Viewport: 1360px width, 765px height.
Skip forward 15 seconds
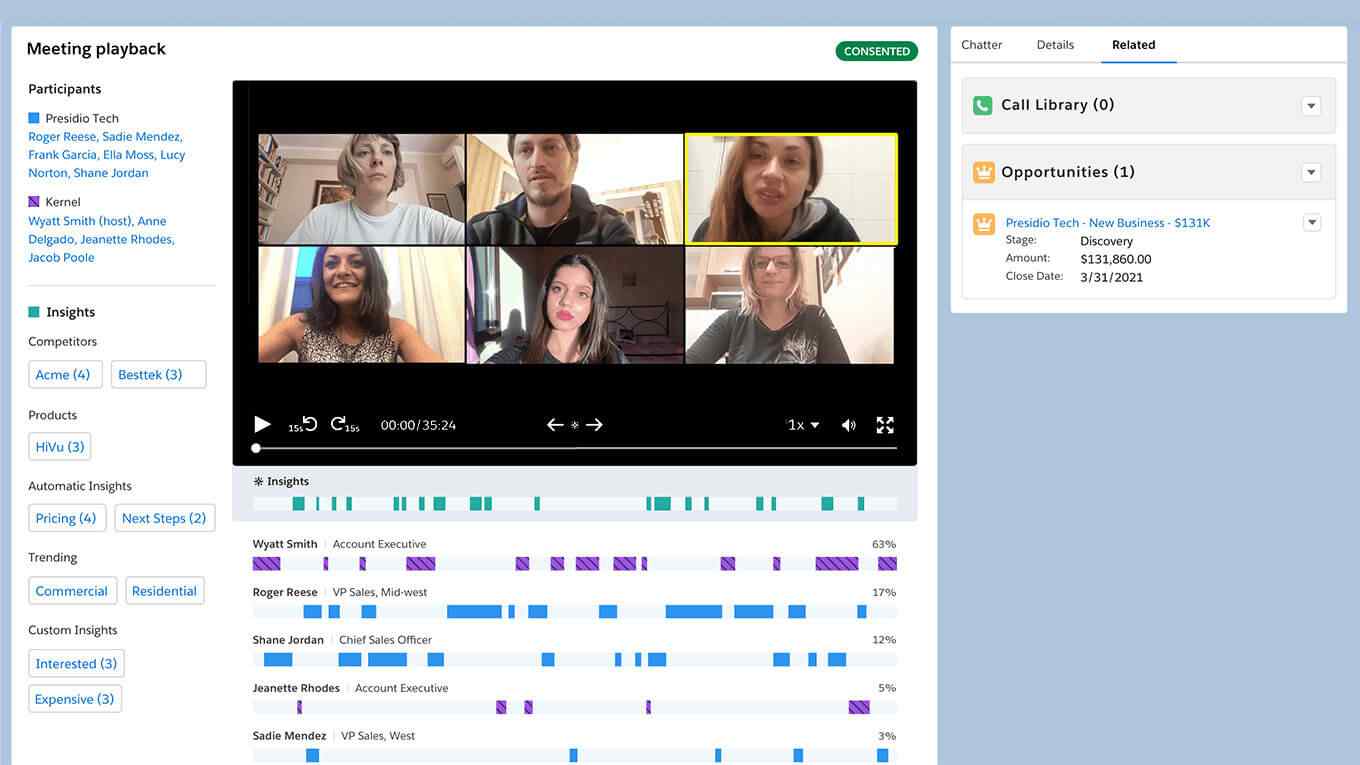pos(345,424)
